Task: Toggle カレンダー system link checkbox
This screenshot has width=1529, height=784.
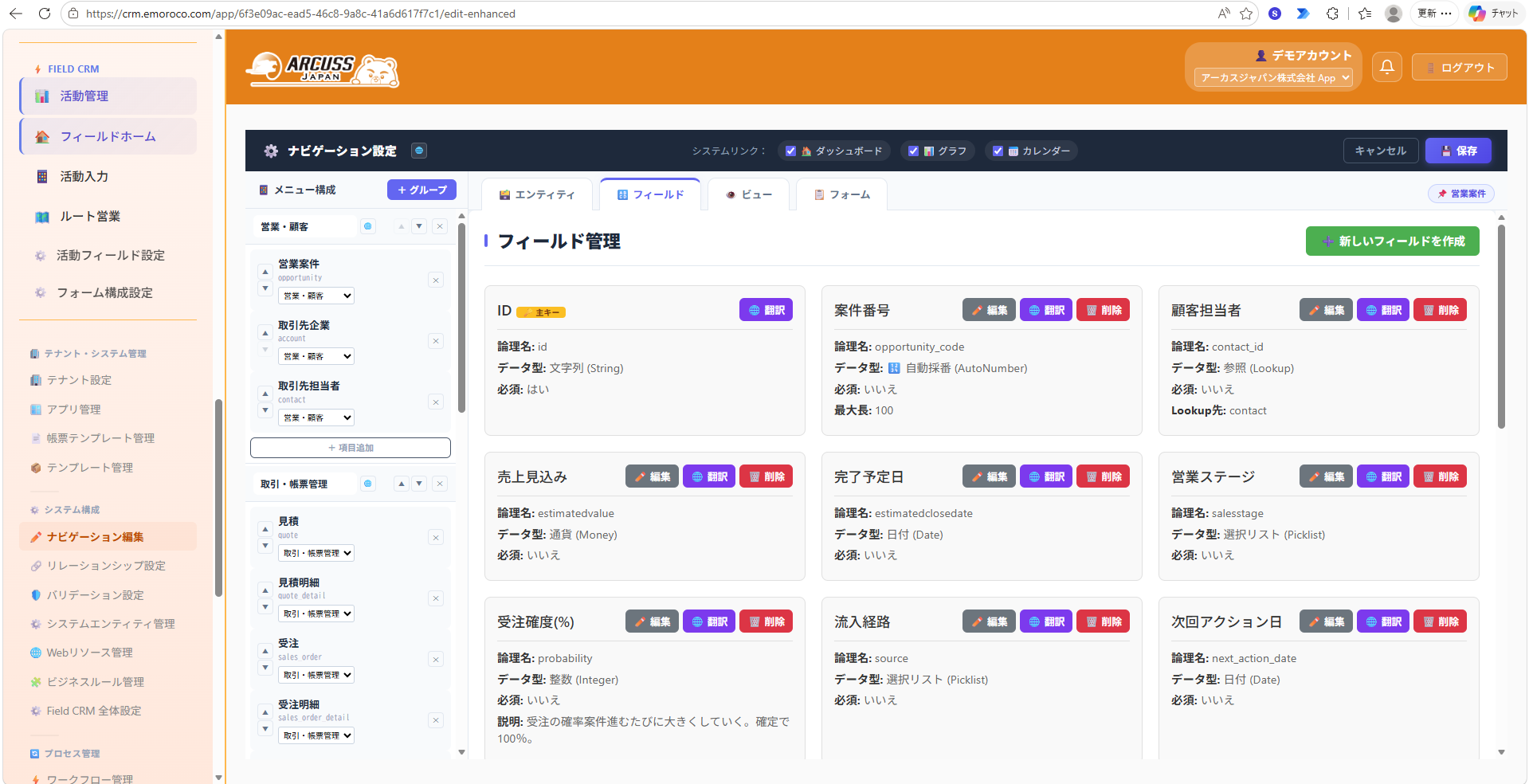Action: tap(998, 151)
